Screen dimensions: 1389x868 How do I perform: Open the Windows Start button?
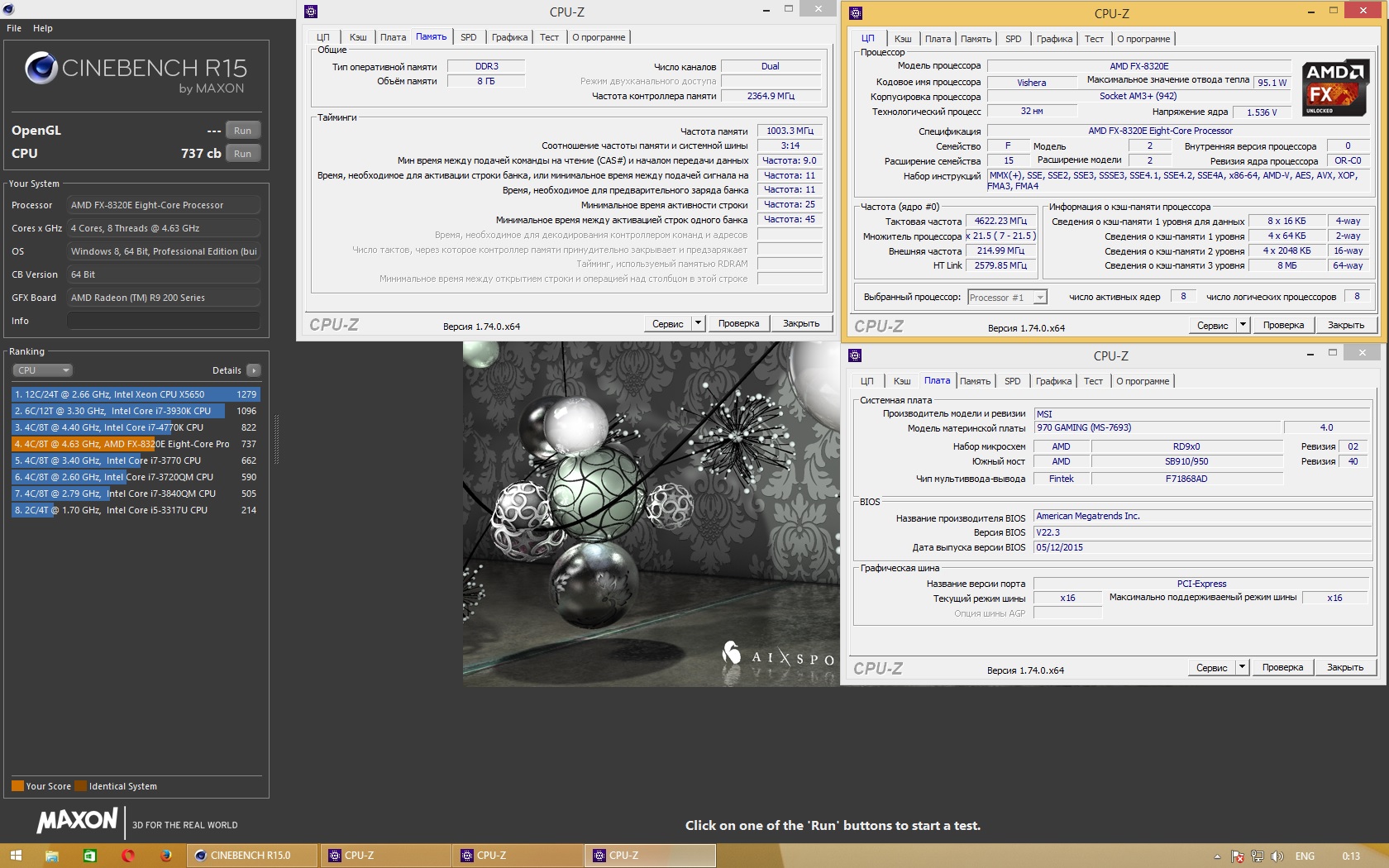15,856
